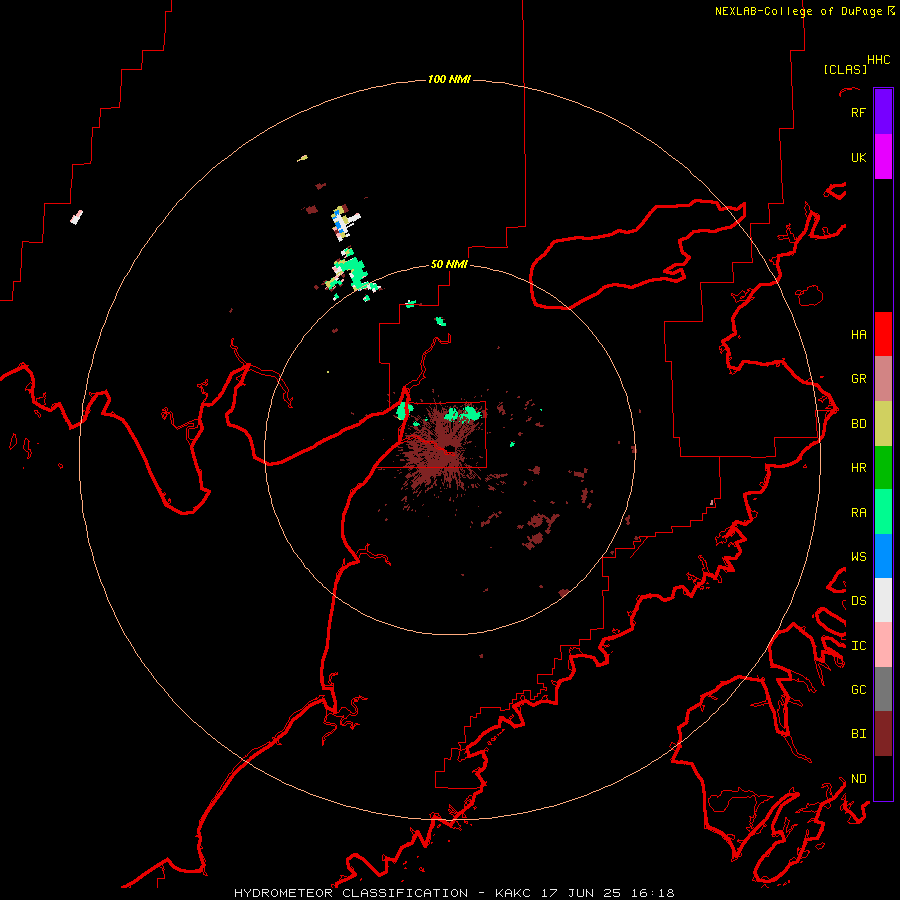Click the 'RA' legend label

click(858, 513)
